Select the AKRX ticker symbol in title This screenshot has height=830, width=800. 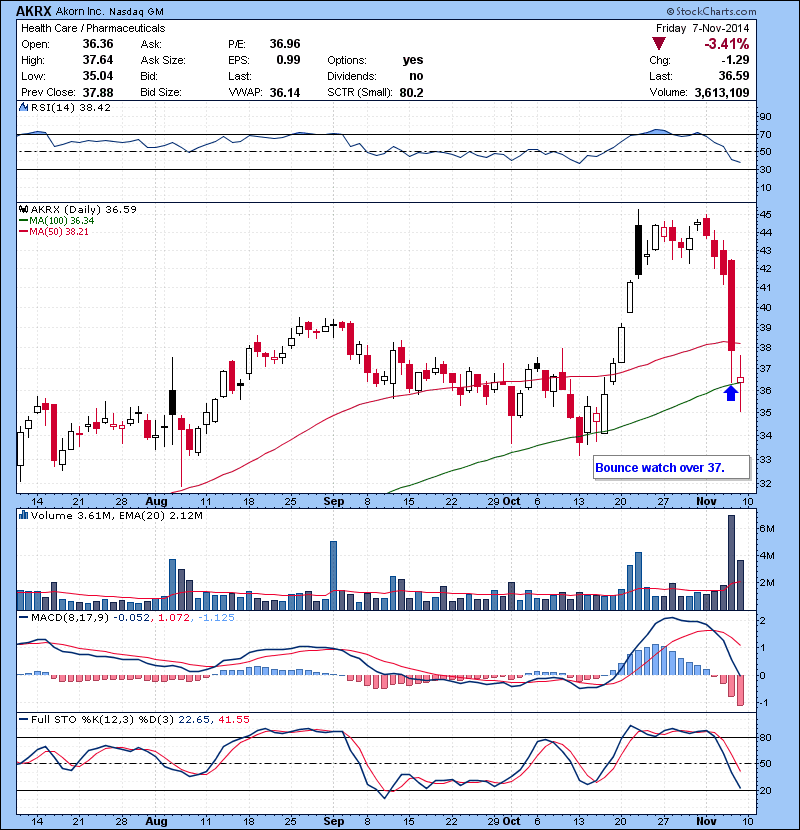[34, 11]
